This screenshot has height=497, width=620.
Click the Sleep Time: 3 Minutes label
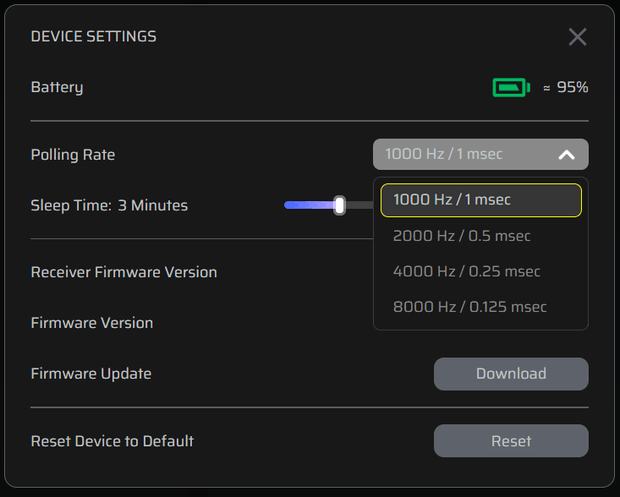109,206
